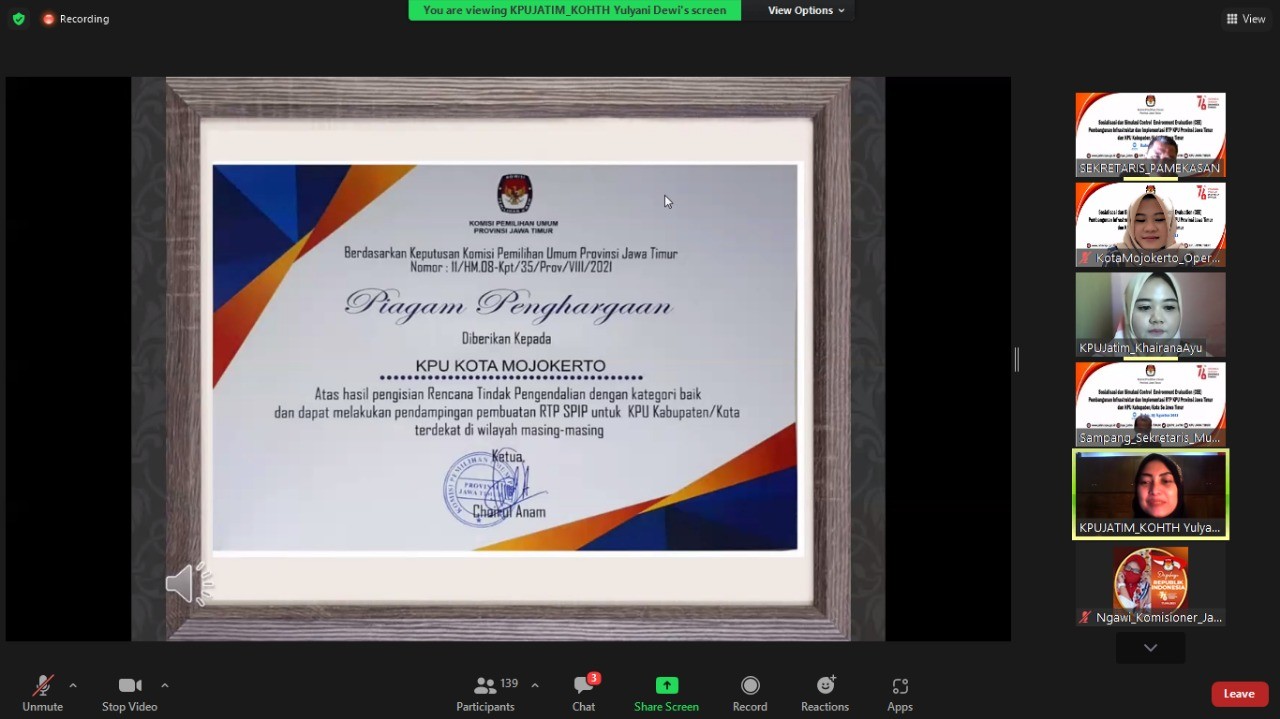Click the panel divider resize handle
Viewport: 1280px width, 719px height.
(1016, 359)
